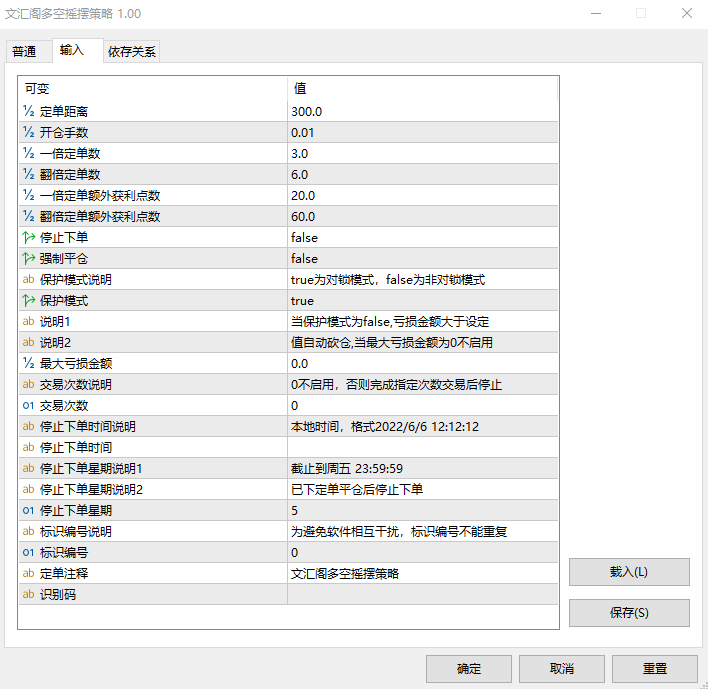
Task: Click the double-type icon beside 最大亏损金额
Action: pos(29,363)
